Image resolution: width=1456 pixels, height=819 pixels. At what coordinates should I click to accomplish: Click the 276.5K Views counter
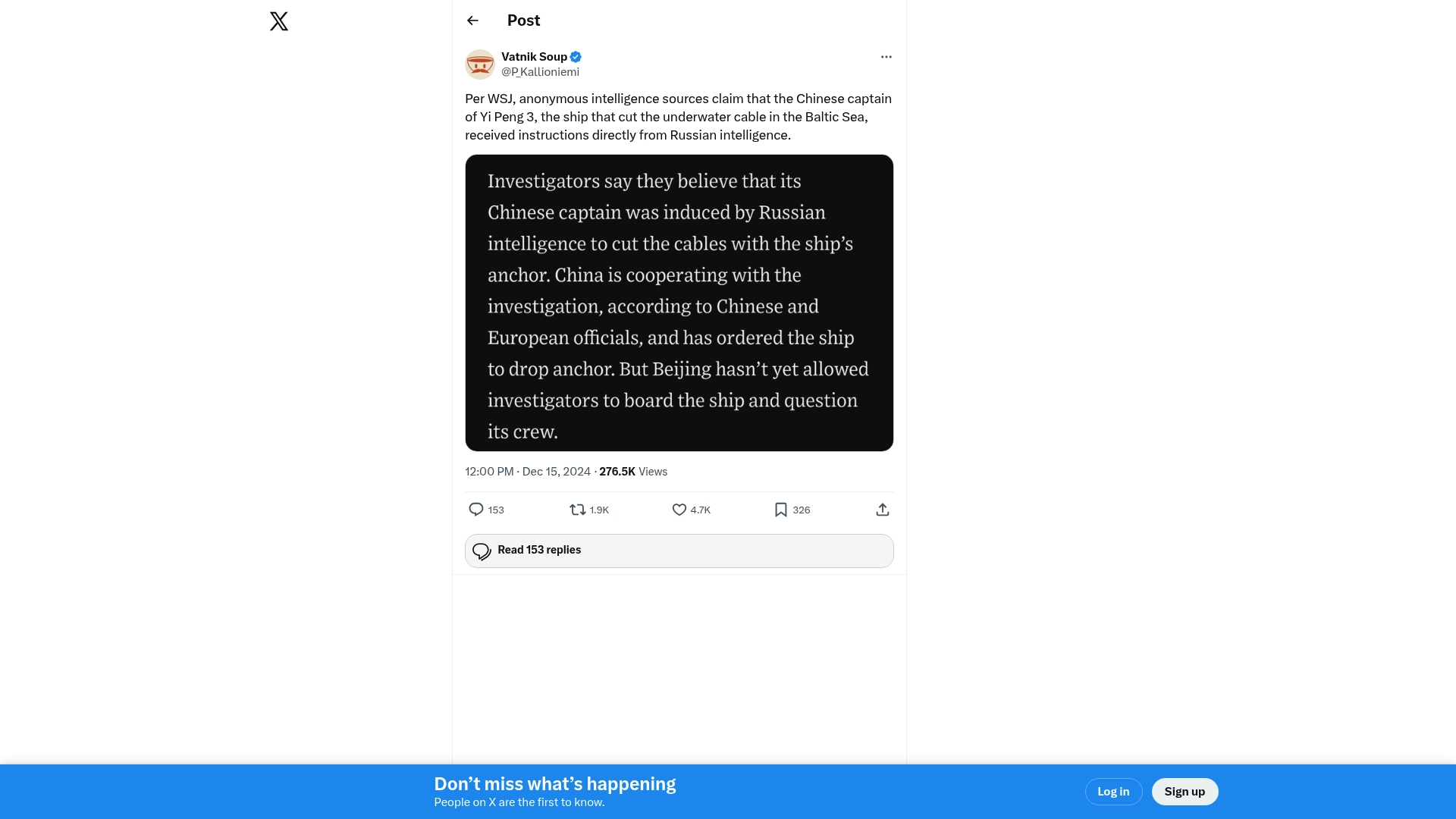[633, 472]
